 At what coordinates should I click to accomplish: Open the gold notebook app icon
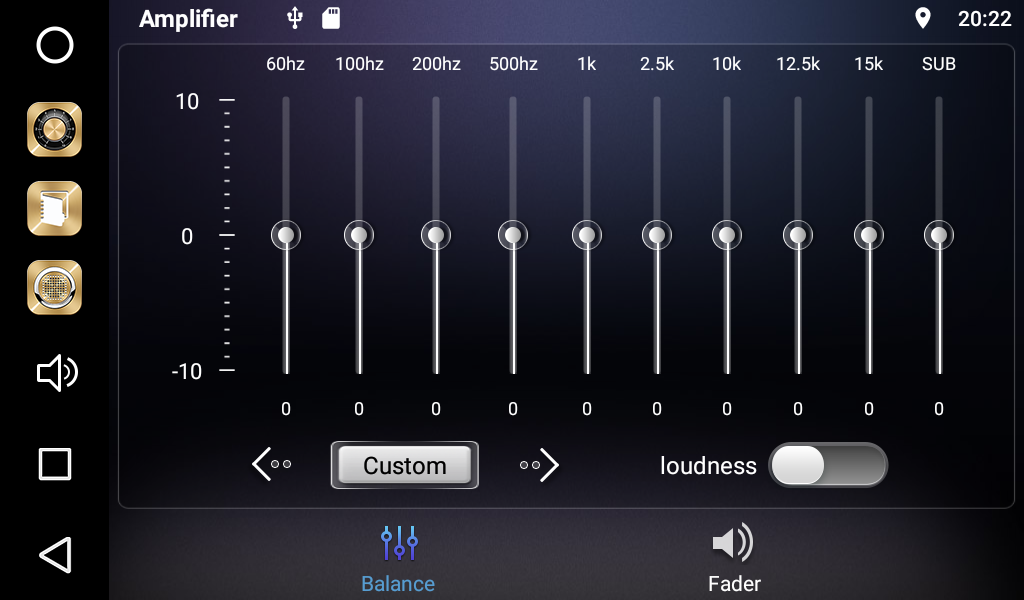(54, 208)
